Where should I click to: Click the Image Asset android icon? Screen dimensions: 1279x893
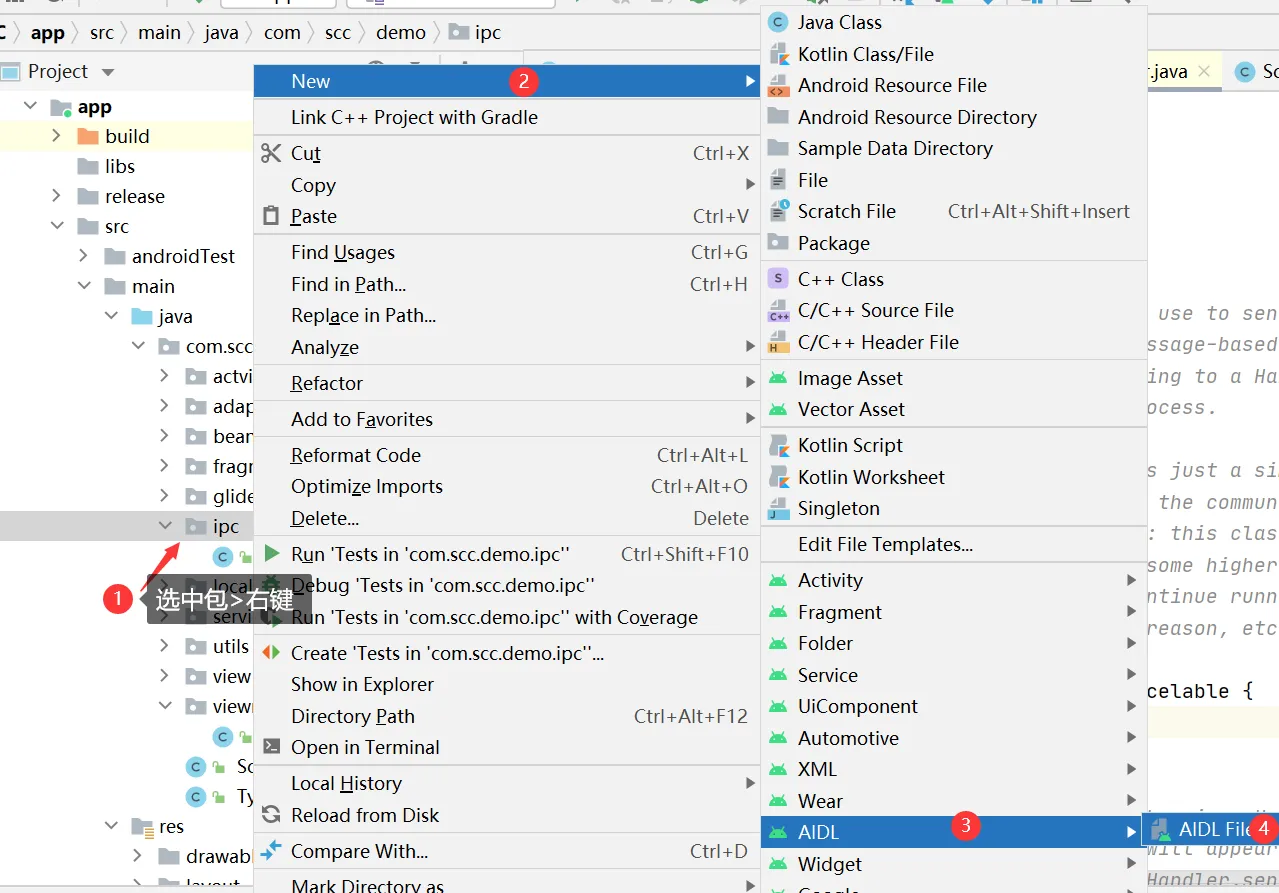778,378
